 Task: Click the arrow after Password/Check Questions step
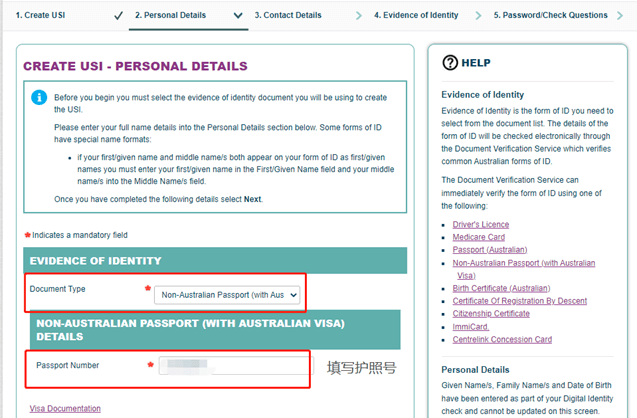click(x=620, y=16)
